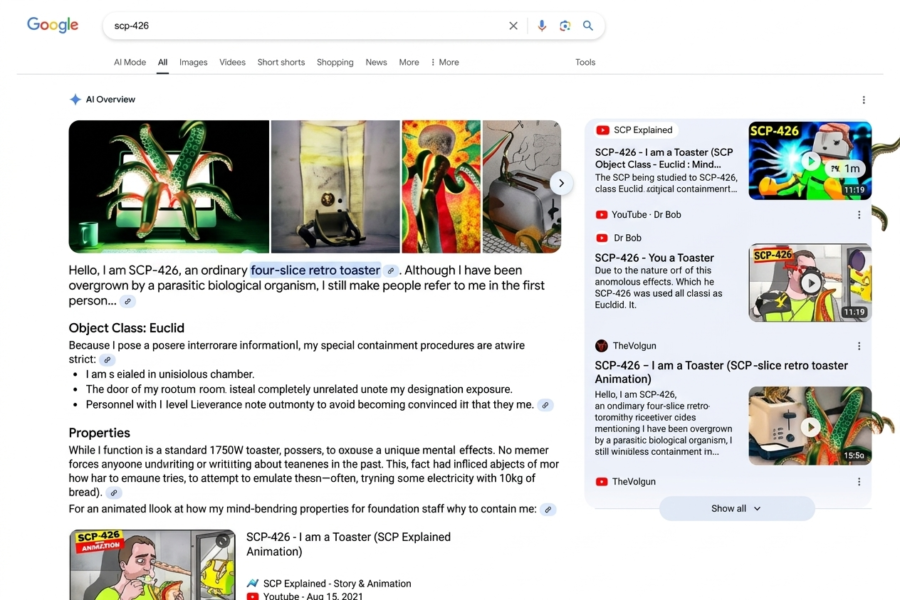Click SCP Explained - Story & Animation channel icon
The image size is (900, 600).
point(253,583)
